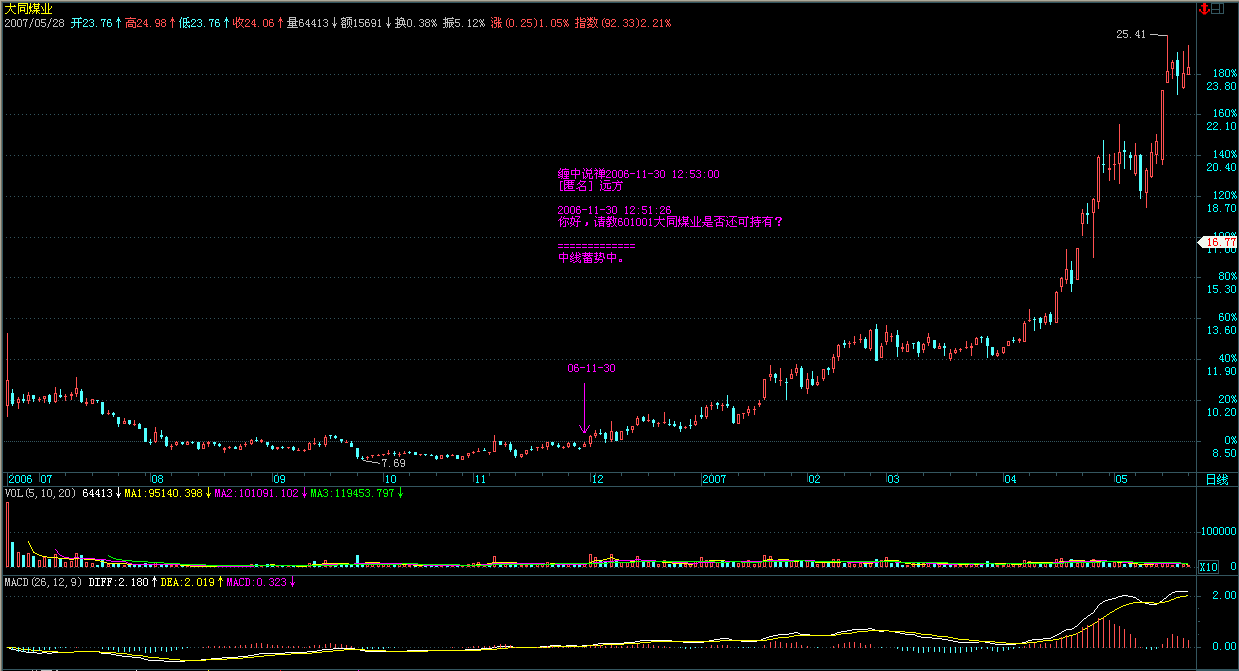This screenshot has height=671, width=1239.
Task: Click the 大同煤业 stock title
Action: pyautogui.click(x=29, y=8)
